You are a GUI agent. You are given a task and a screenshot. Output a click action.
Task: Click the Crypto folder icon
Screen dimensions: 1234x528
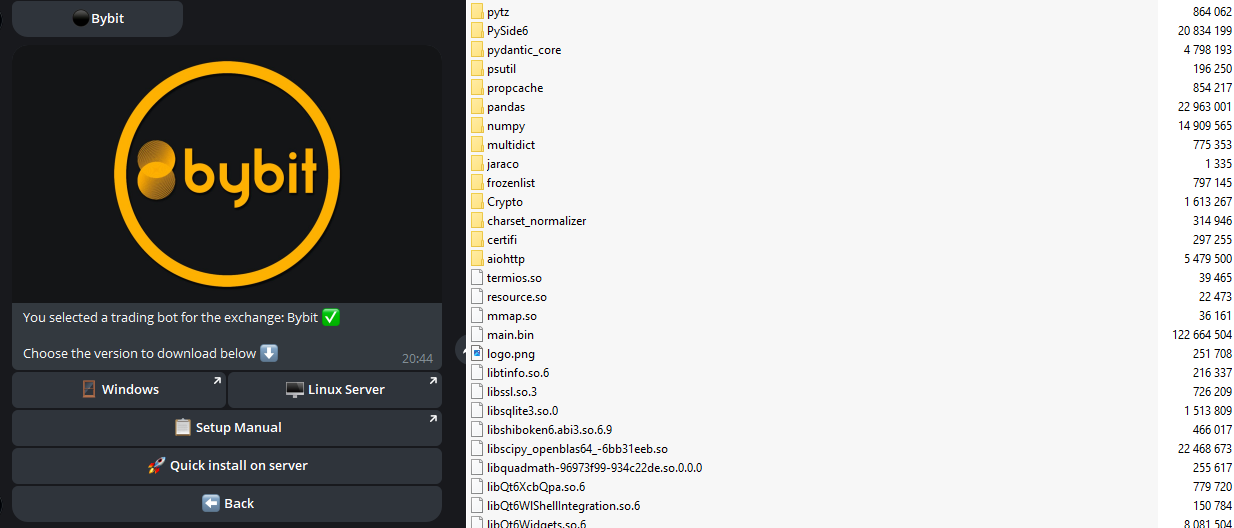point(477,202)
